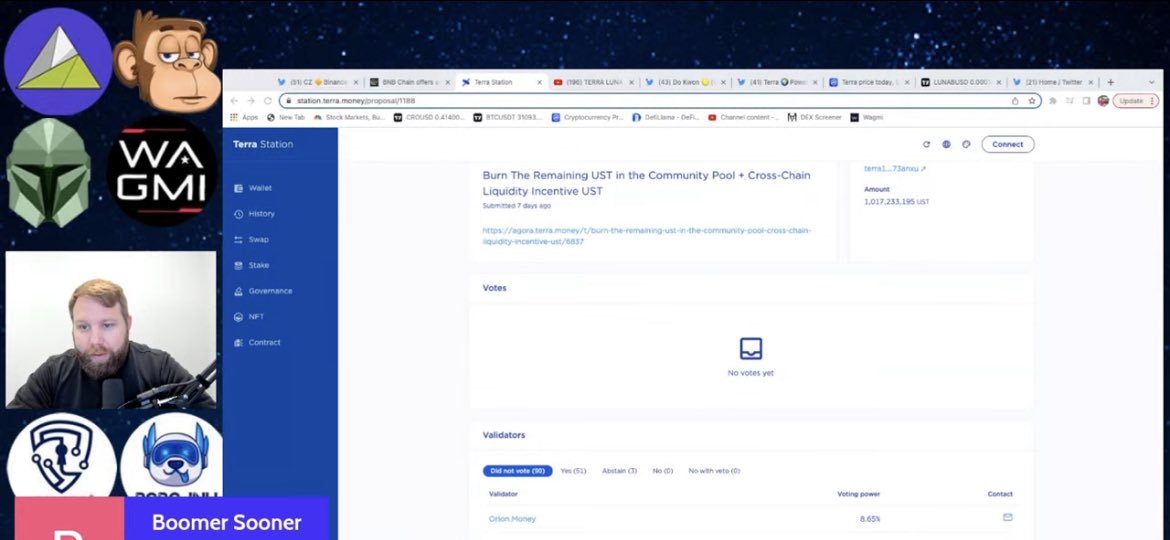Open the agora.terra.money proposal link
The height and width of the screenshot is (540, 1170).
[x=646, y=236]
